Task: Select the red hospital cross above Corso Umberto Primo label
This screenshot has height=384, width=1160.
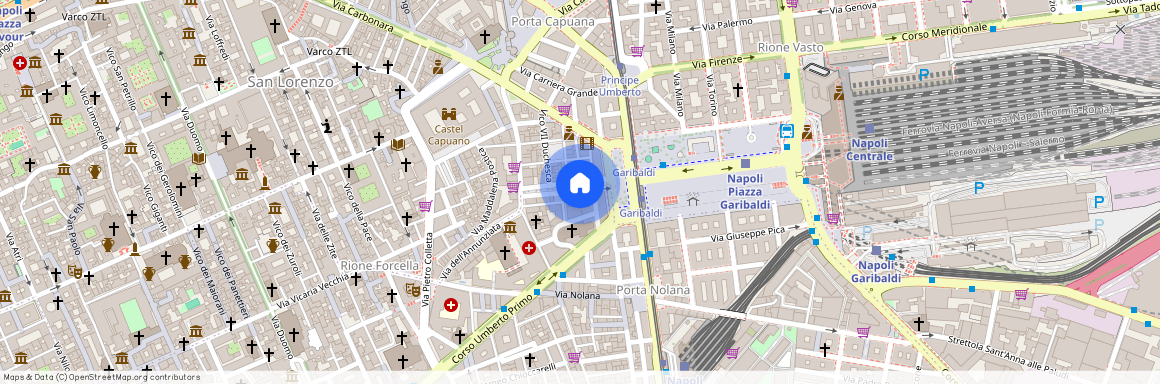Action: pos(451,305)
